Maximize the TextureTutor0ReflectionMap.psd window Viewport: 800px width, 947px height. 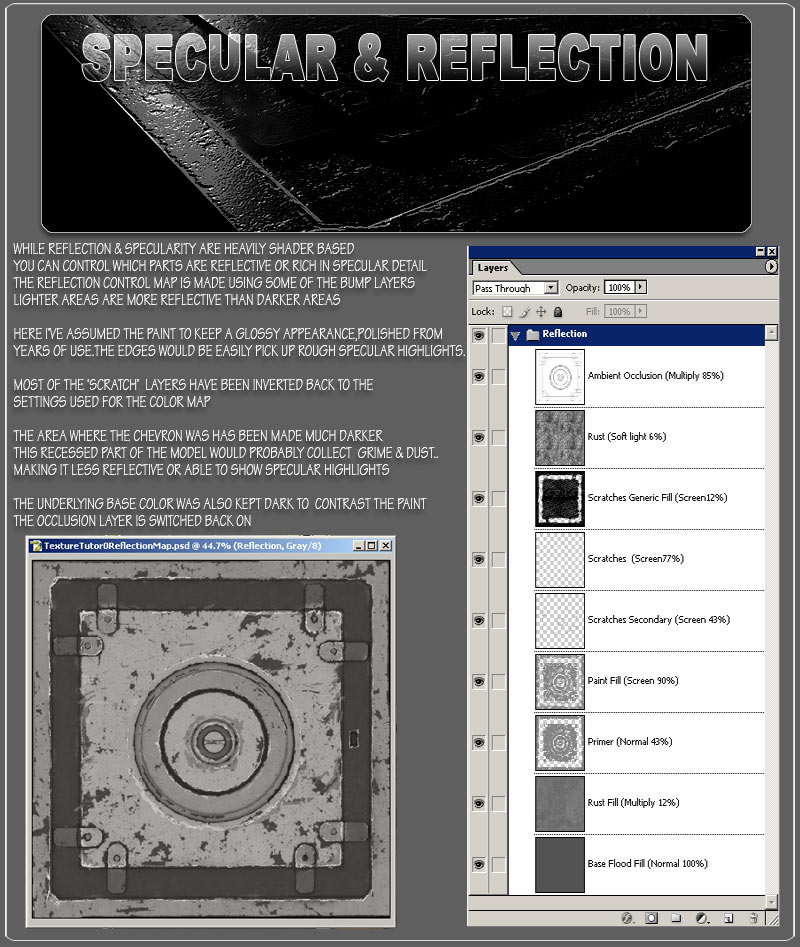[371, 545]
